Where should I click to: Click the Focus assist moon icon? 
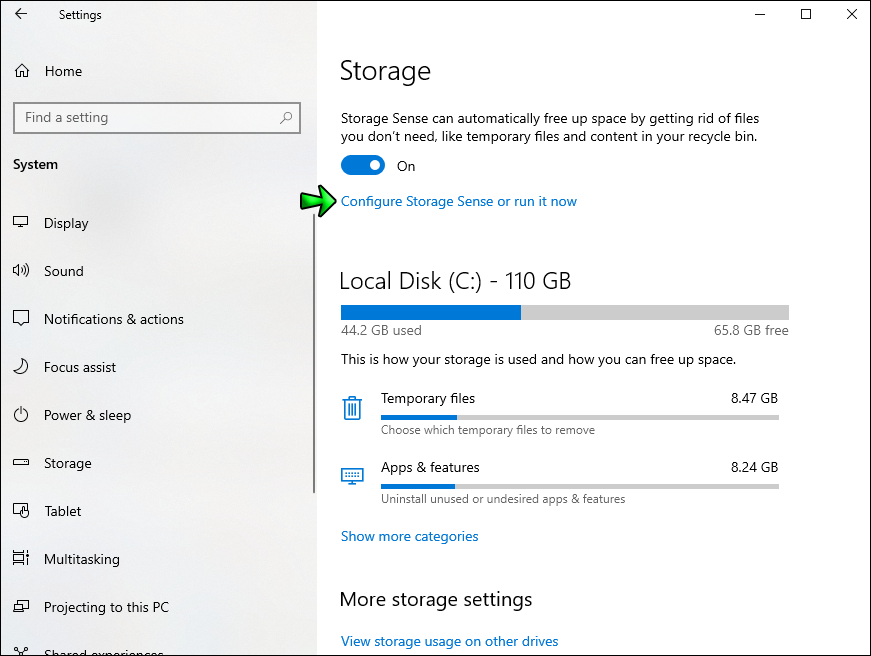(21, 367)
